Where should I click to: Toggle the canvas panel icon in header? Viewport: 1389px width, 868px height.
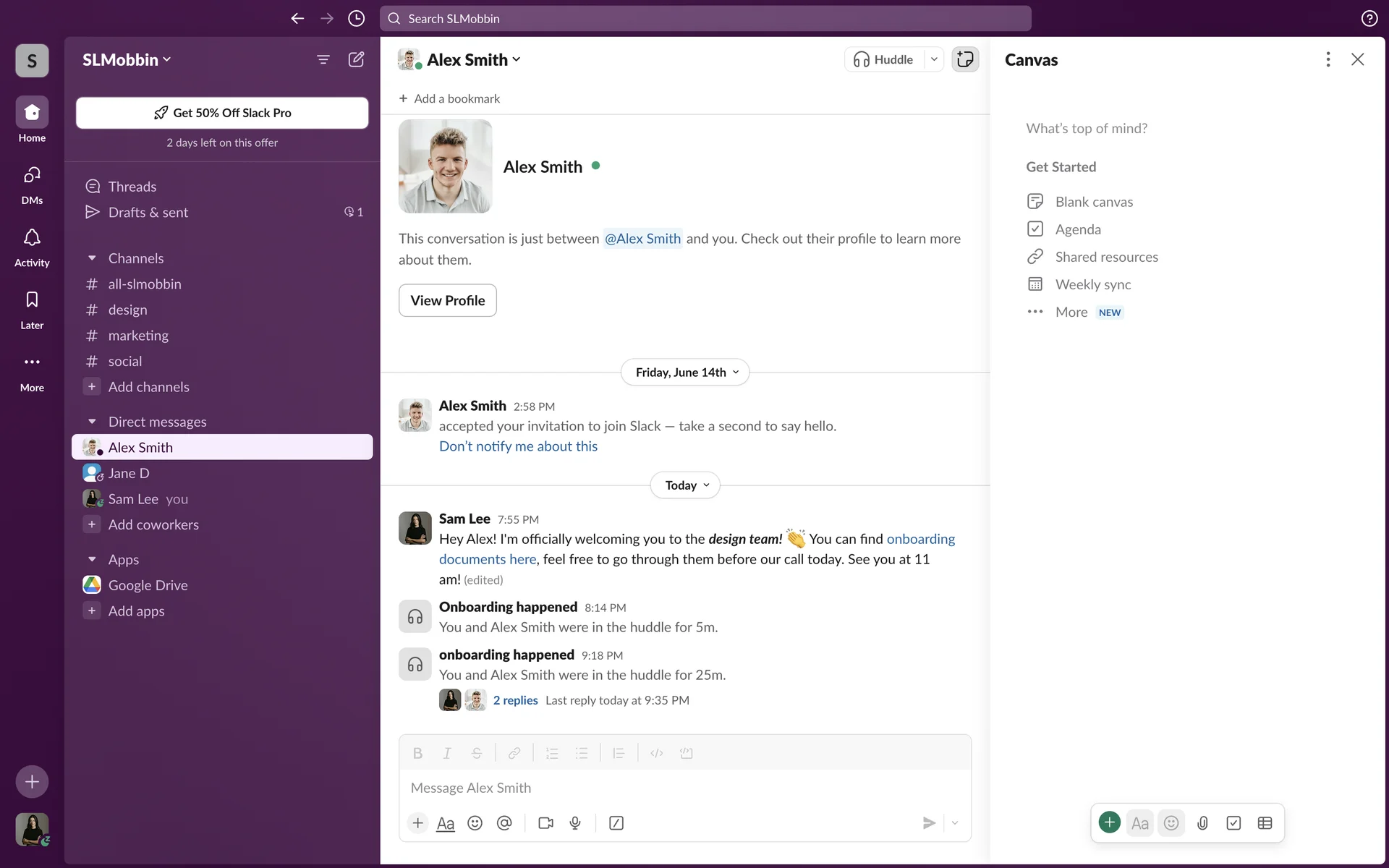[x=965, y=59]
